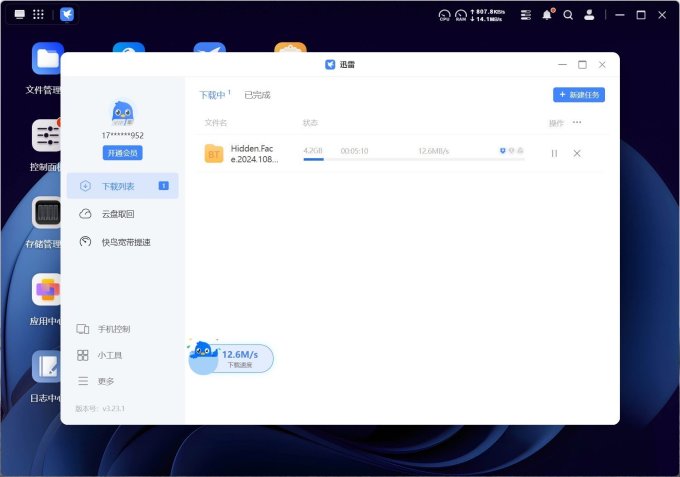Open the phone control option
Viewport: 680px width, 477px height.
tap(104, 329)
